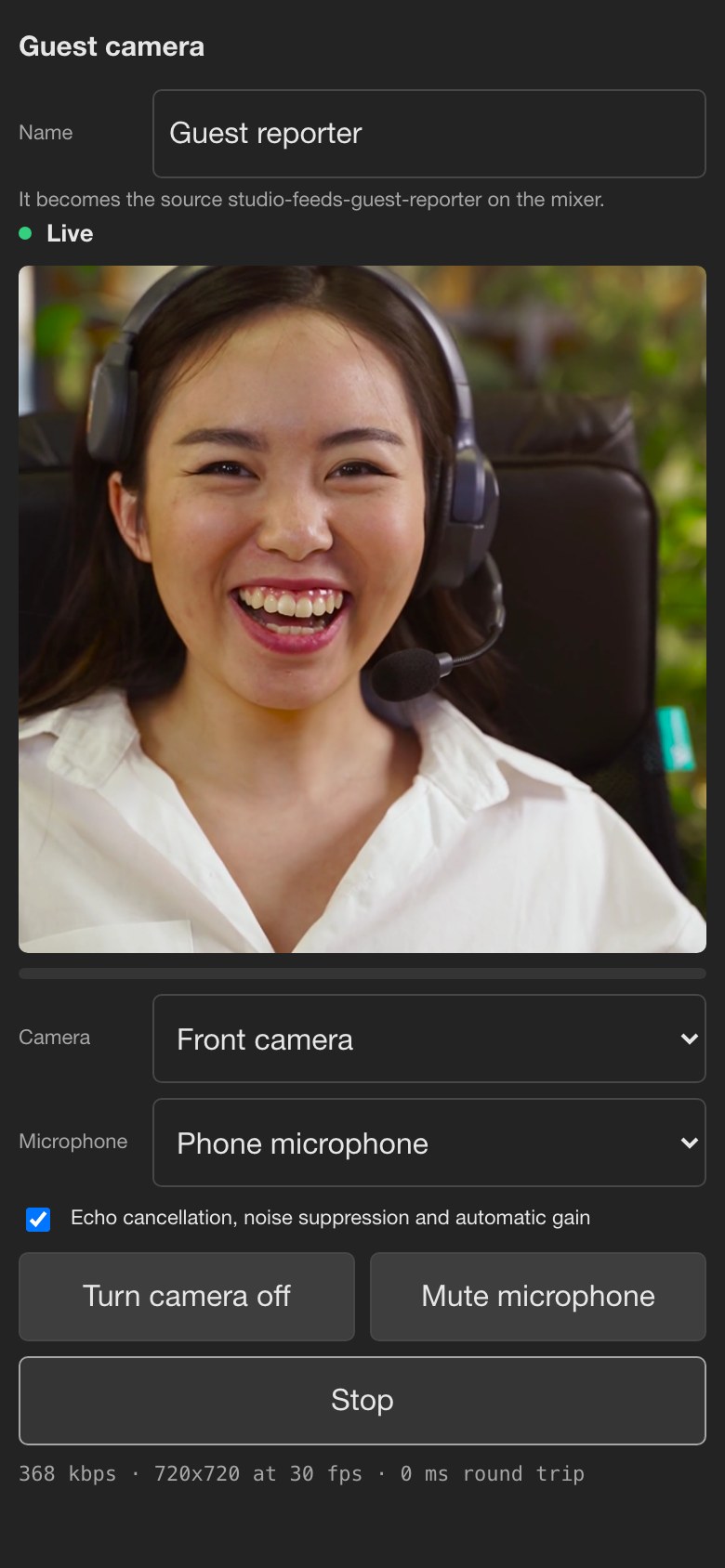The height and width of the screenshot is (1568, 725).
Task: Click the Name input field "Guest reporter"
Action: tap(428, 134)
